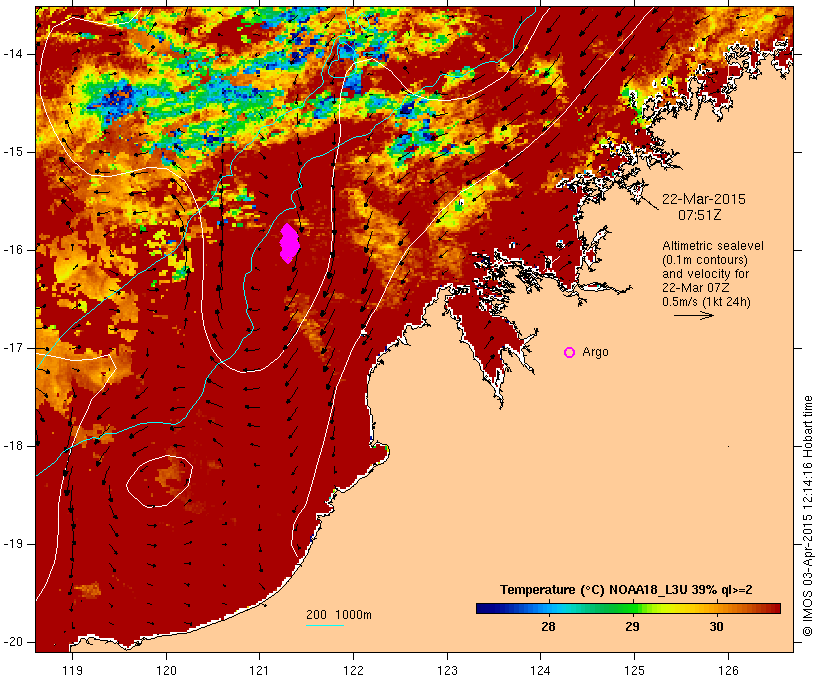The image size is (820, 680).
Task: Click the magenta Argo circle marker in legend
Action: (570, 353)
